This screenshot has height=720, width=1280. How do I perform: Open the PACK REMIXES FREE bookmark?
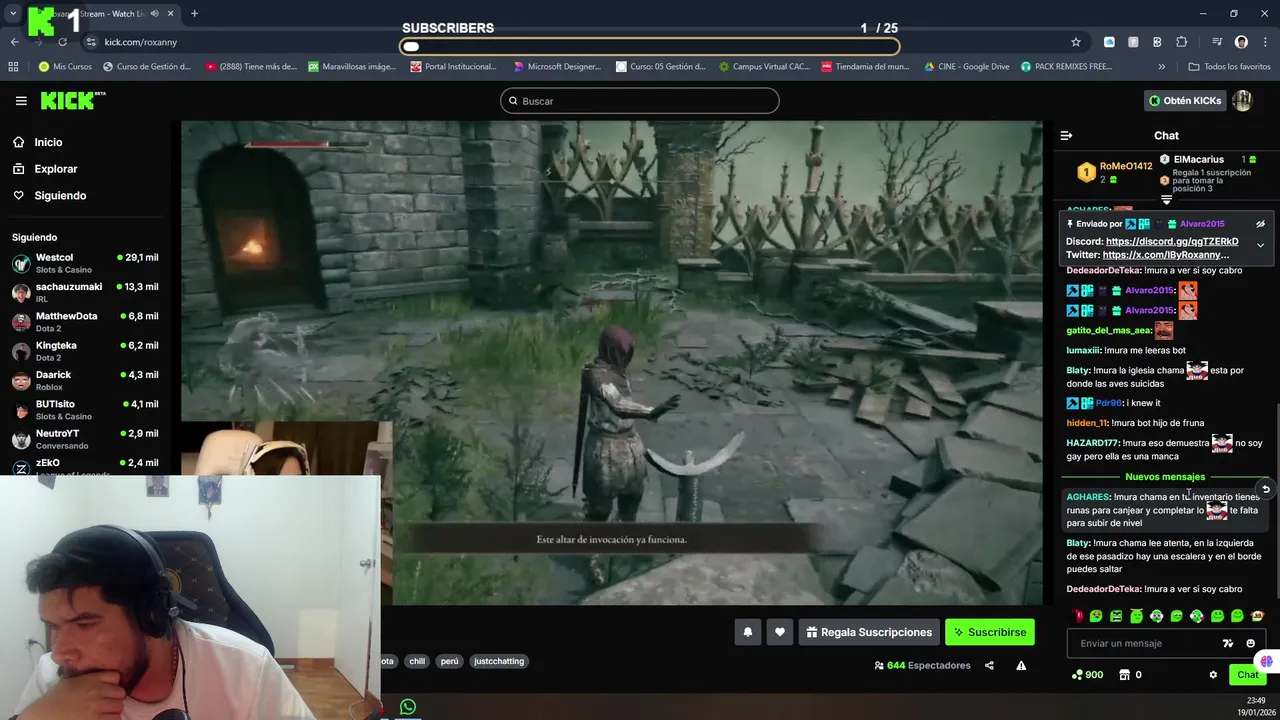pyautogui.click(x=1066, y=67)
